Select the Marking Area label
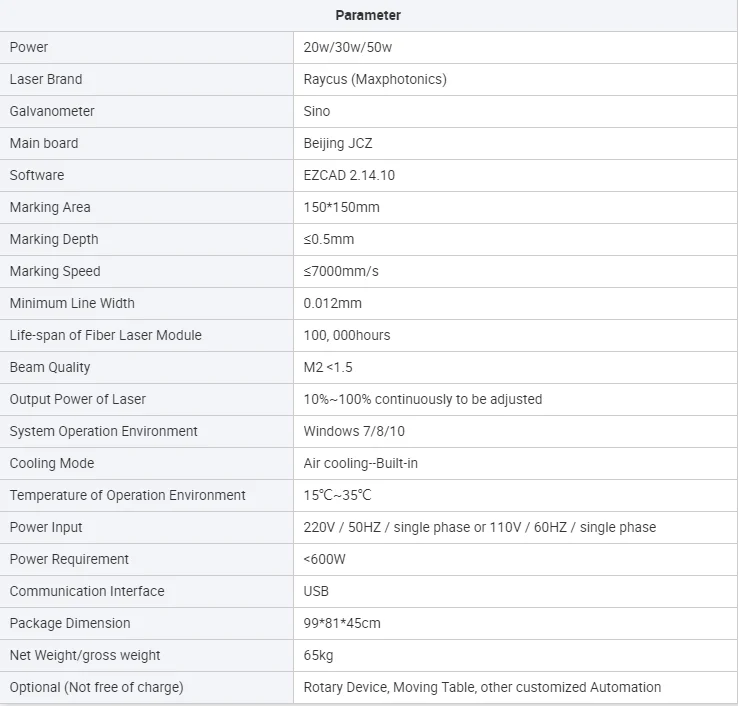 coord(50,207)
